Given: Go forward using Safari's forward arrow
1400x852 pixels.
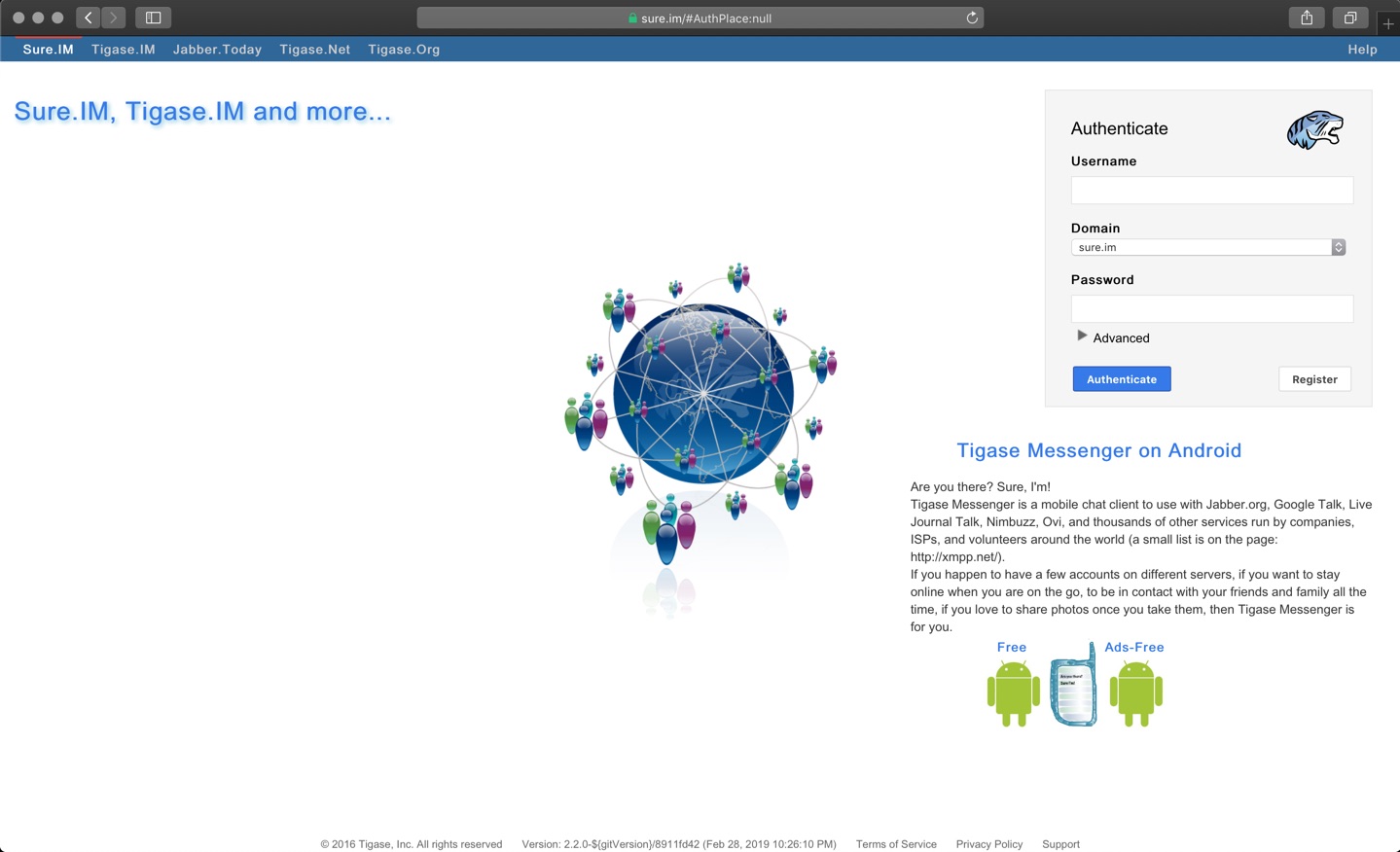Looking at the screenshot, I should [x=114, y=18].
